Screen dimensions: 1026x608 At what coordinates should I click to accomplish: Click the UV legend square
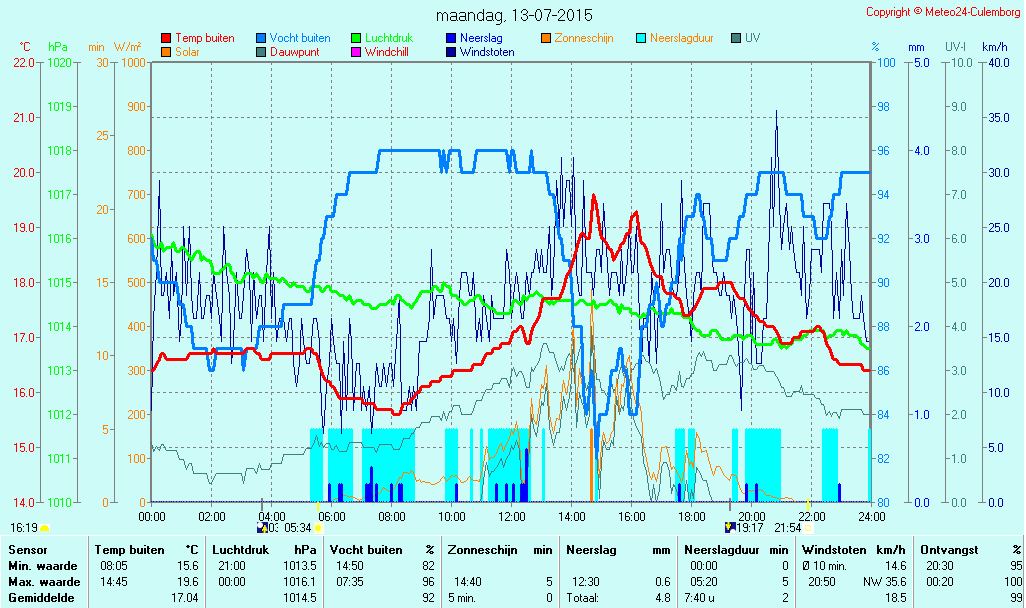point(736,39)
